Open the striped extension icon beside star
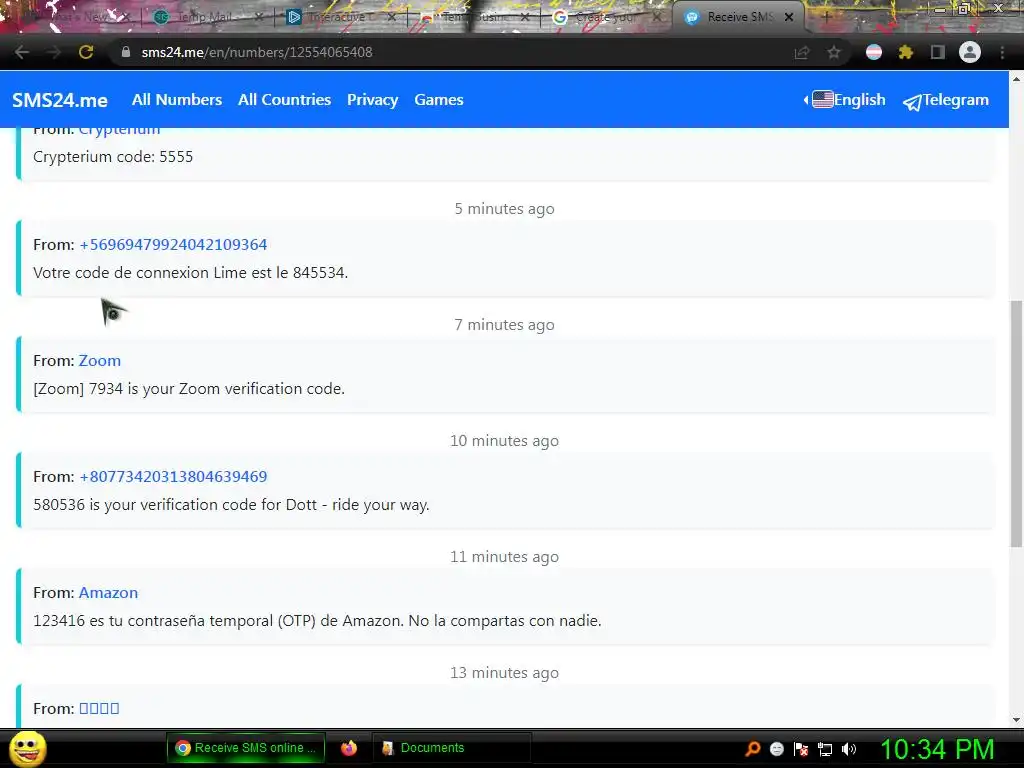 [874, 52]
